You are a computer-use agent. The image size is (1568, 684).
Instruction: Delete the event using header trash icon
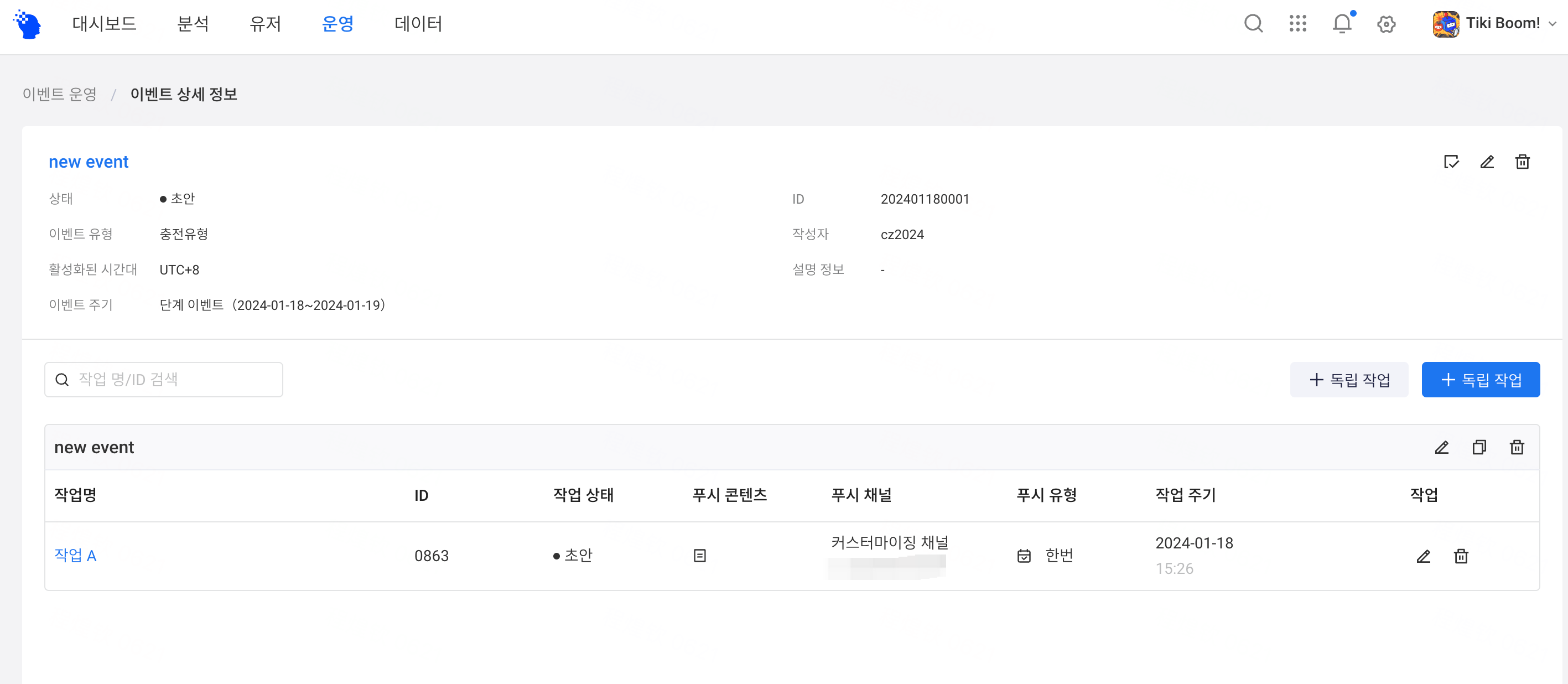[1522, 162]
